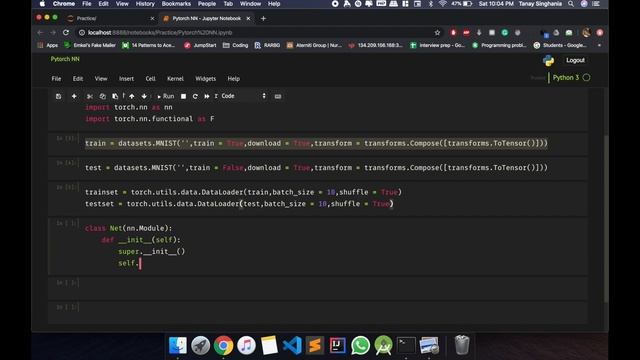Bookmark this page with the star icon
Viewport: 640px width, 360px height.
click(437, 33)
